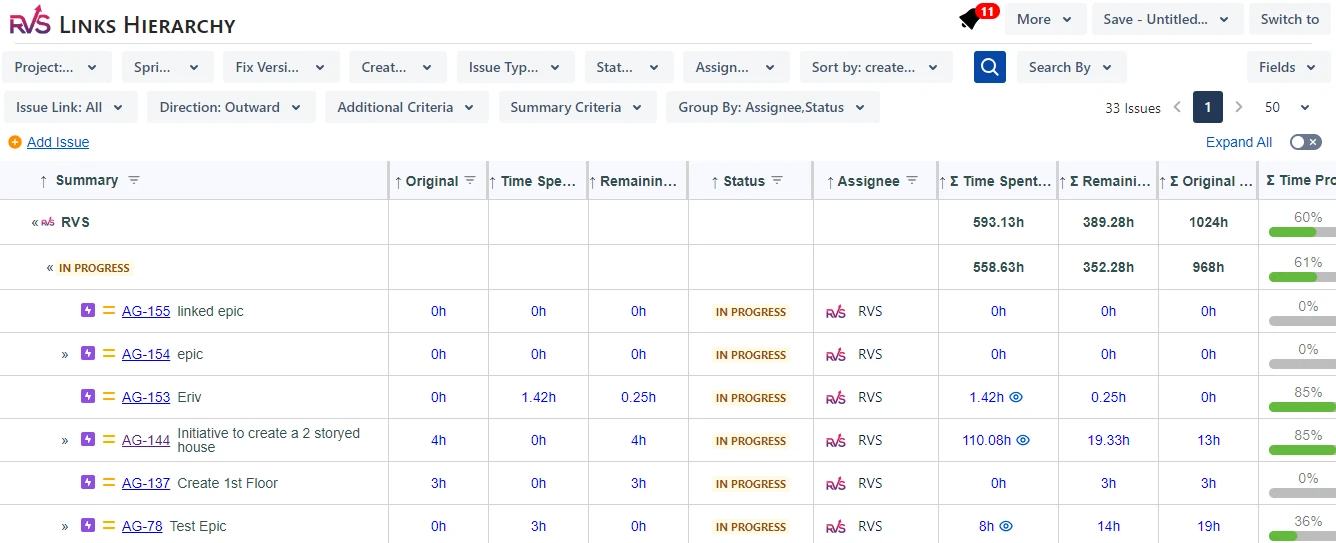This screenshot has height=543, width=1336.
Task: Click the RVS avatar in AG-137 row
Action: [x=835, y=483]
